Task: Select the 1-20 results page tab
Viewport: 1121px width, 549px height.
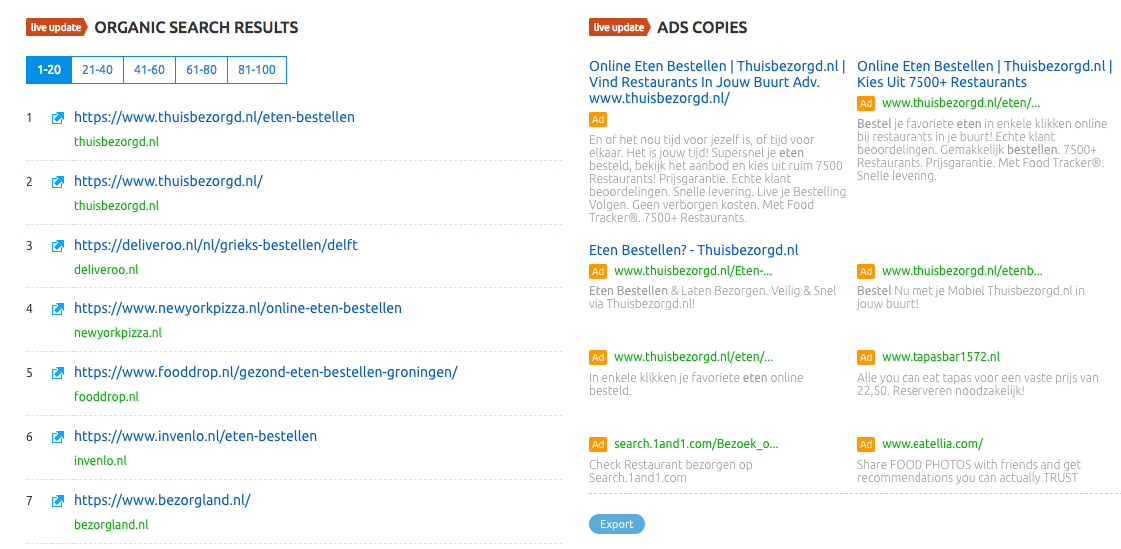Action: 48,70
